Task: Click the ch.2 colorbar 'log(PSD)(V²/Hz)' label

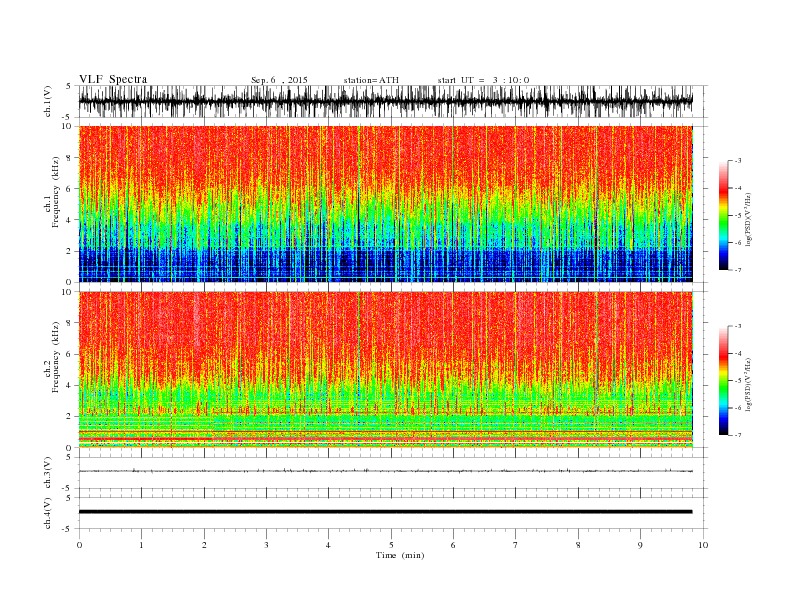Action: click(x=749, y=383)
